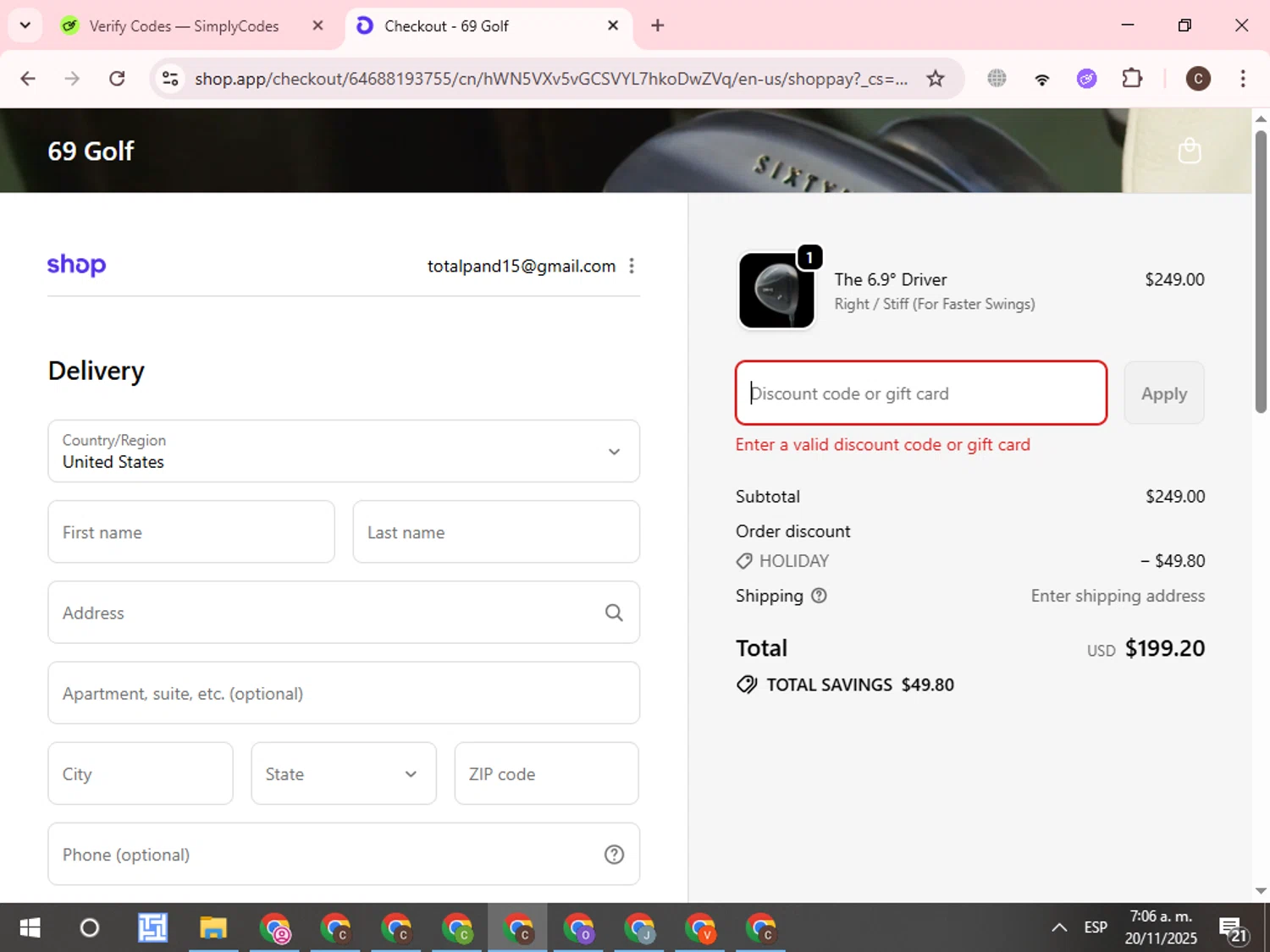
Task: View site information icon in address bar
Action: (x=170, y=79)
